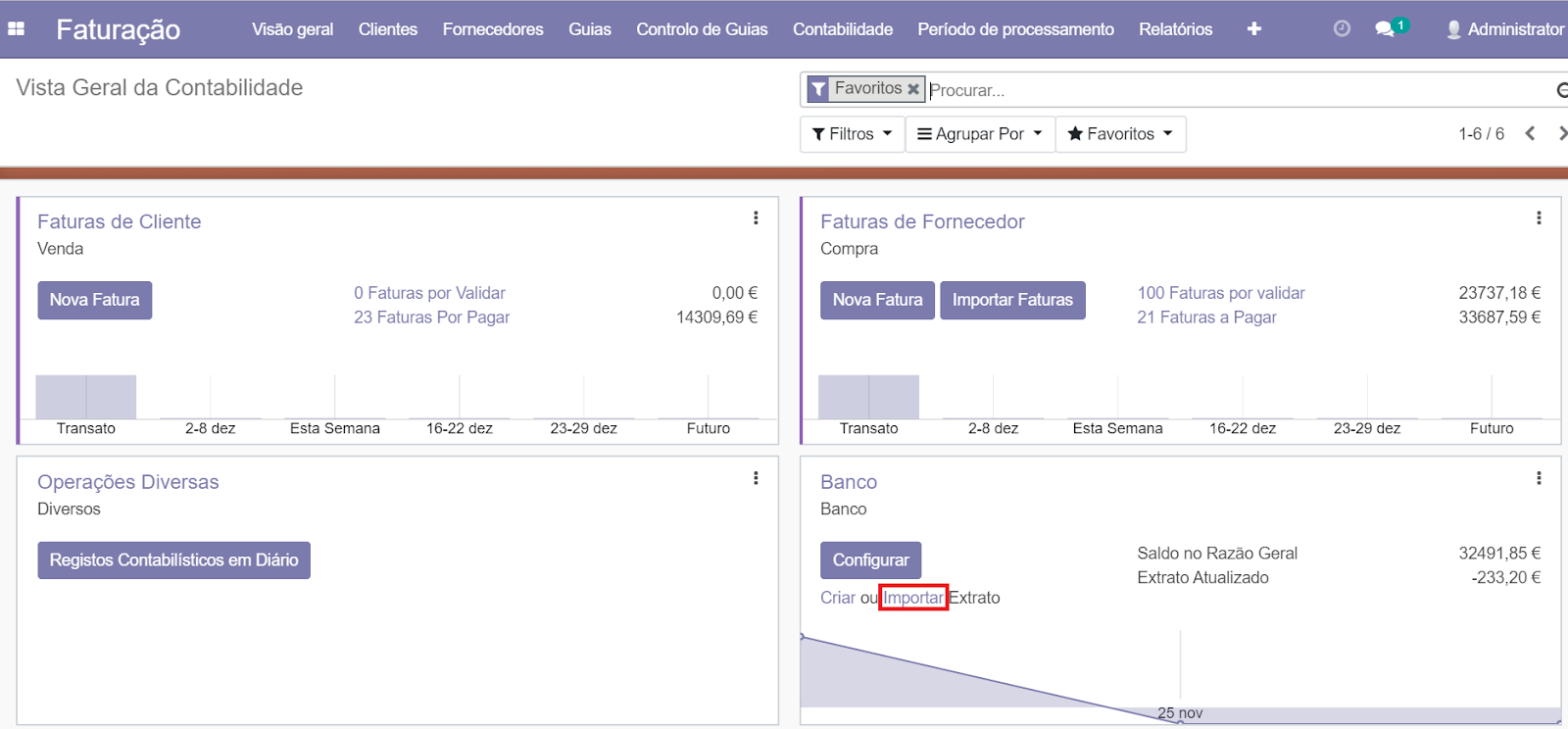This screenshot has width=1568, height=729.
Task: Open the Relatórios menu
Action: pos(1175,29)
